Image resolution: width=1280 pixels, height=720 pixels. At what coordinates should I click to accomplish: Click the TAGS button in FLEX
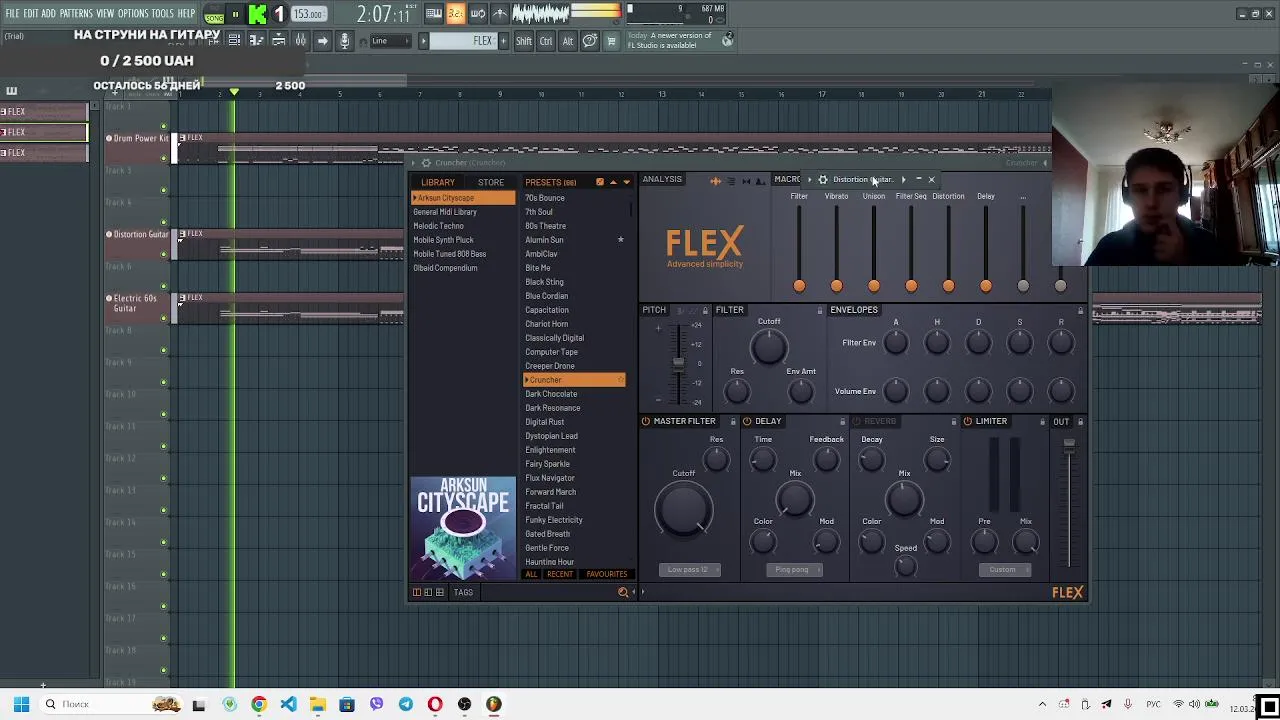[x=463, y=592]
